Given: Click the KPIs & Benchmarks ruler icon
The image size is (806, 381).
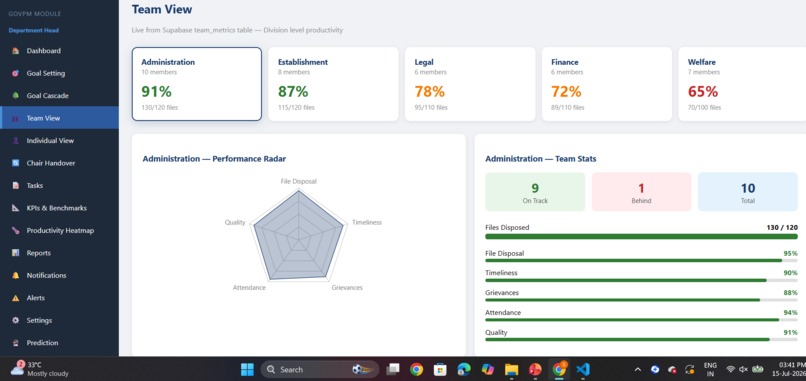Looking at the screenshot, I should (x=15, y=208).
